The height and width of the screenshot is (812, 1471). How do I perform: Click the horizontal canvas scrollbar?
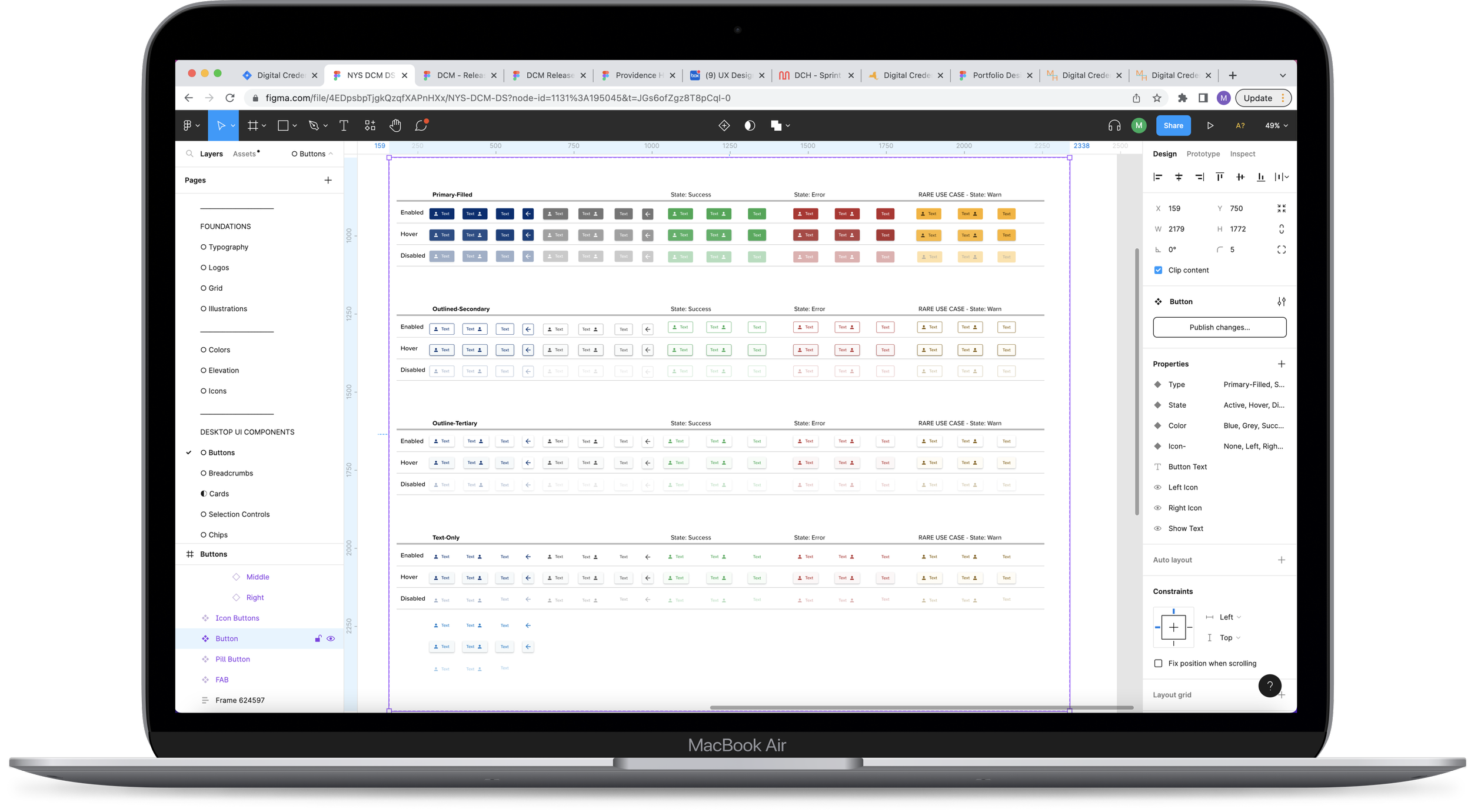click(x=921, y=707)
